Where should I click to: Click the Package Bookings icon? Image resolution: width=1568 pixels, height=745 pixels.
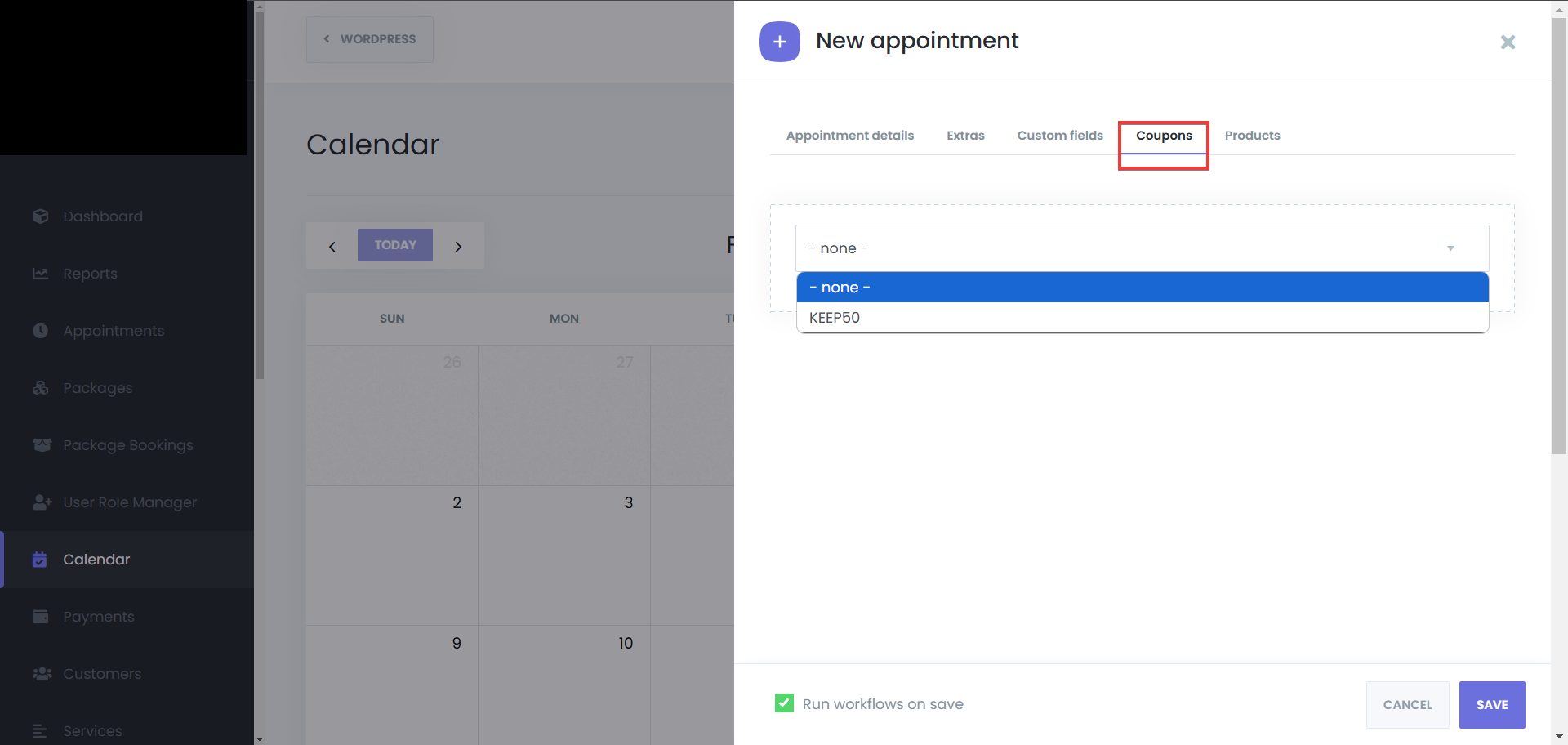[x=41, y=445]
